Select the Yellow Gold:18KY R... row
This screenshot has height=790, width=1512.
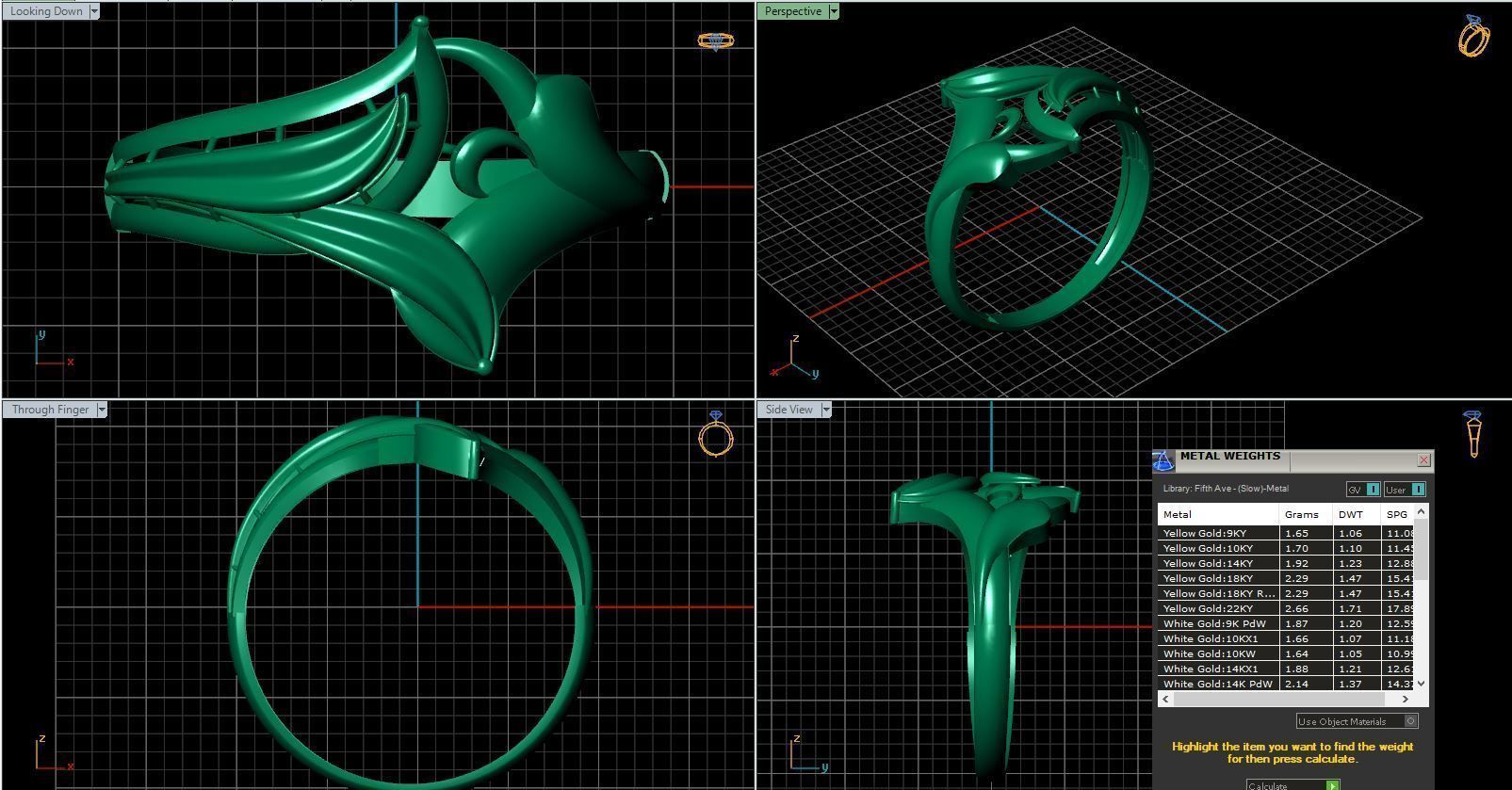pos(1287,593)
